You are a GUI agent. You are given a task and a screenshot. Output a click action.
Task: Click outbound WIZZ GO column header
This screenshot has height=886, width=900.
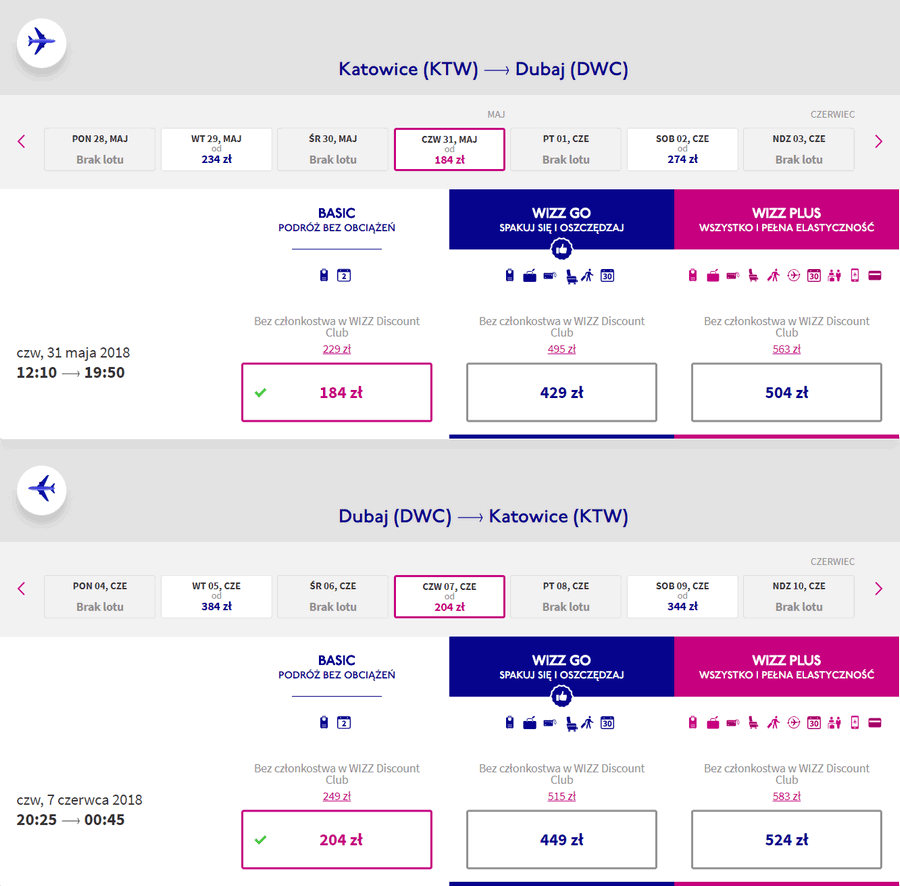(x=561, y=219)
